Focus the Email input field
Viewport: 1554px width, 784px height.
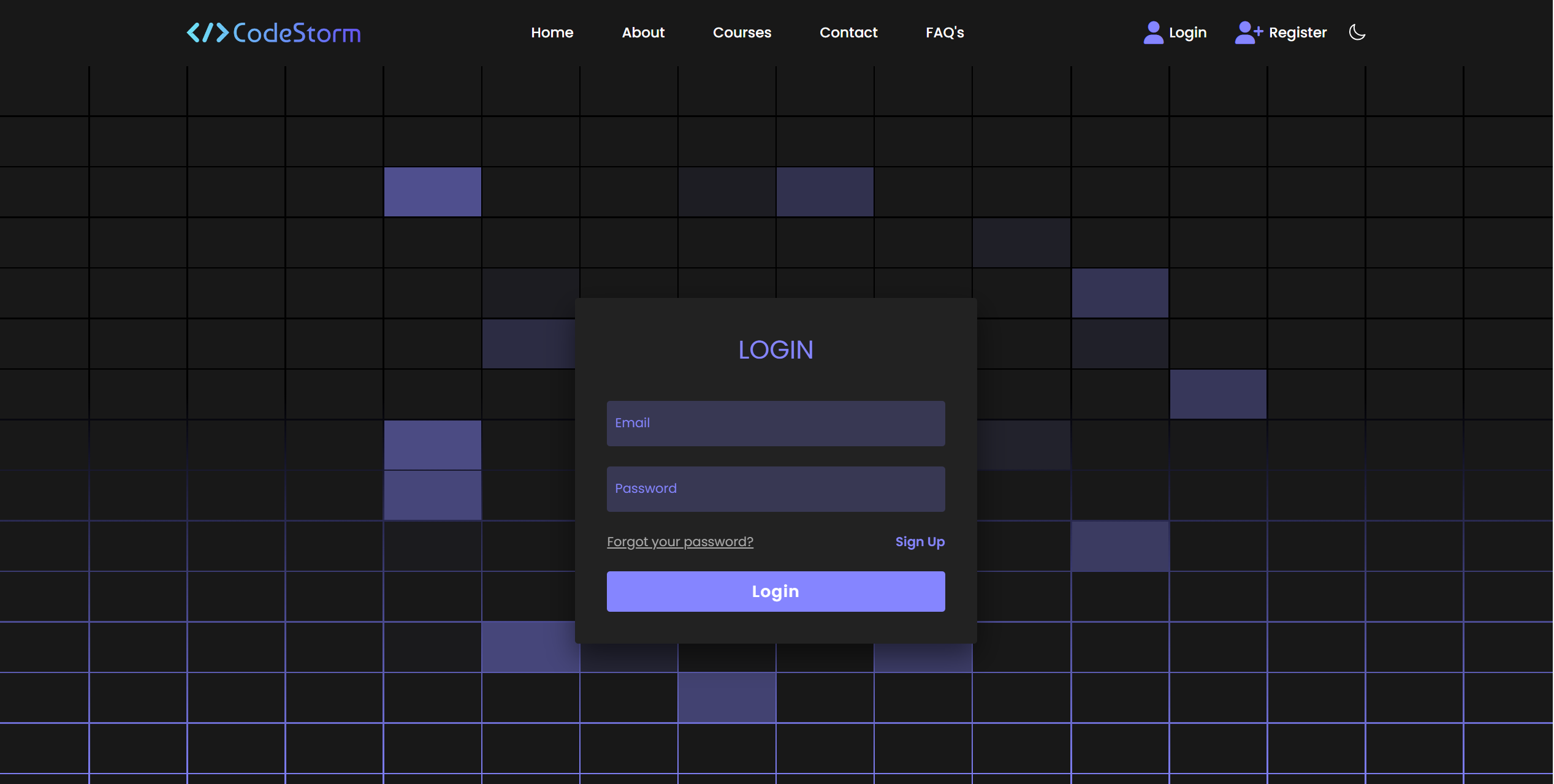[x=775, y=423]
